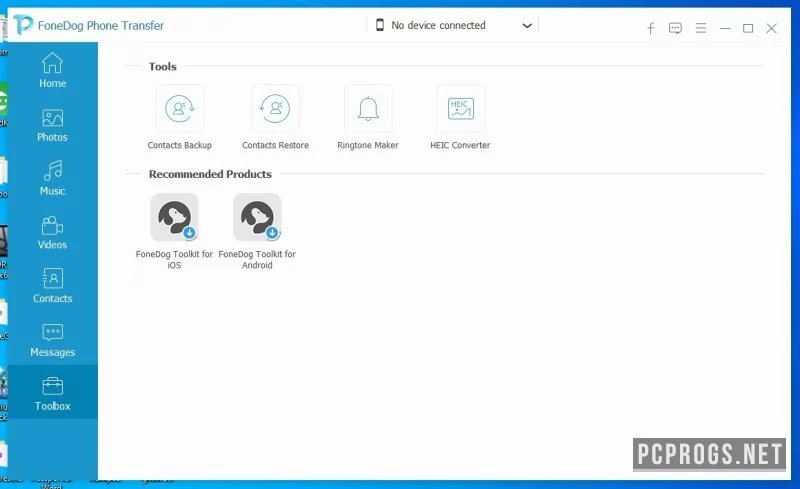Open the Contacts Restore tool
The height and width of the screenshot is (489, 800).
(275, 109)
